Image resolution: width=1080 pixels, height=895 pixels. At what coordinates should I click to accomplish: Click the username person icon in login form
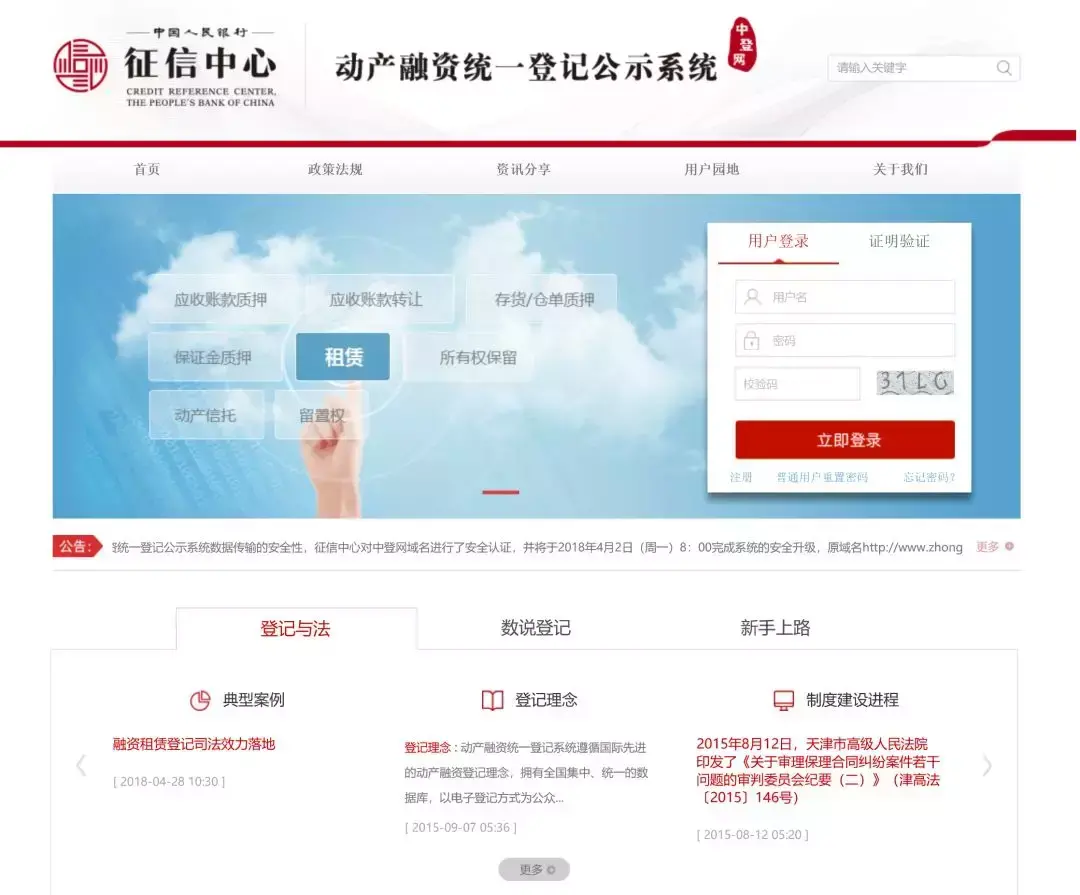point(752,296)
